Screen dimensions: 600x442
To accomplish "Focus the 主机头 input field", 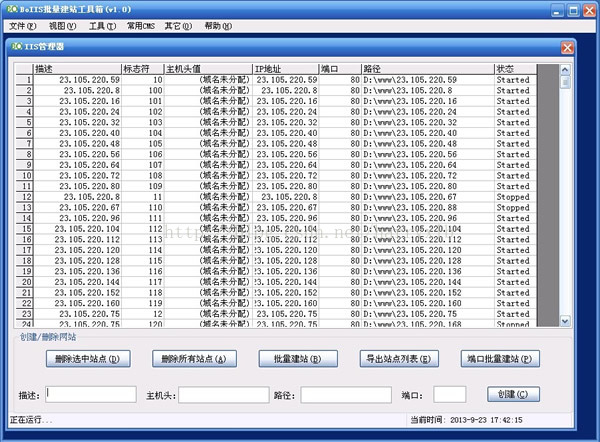I will (x=224, y=395).
